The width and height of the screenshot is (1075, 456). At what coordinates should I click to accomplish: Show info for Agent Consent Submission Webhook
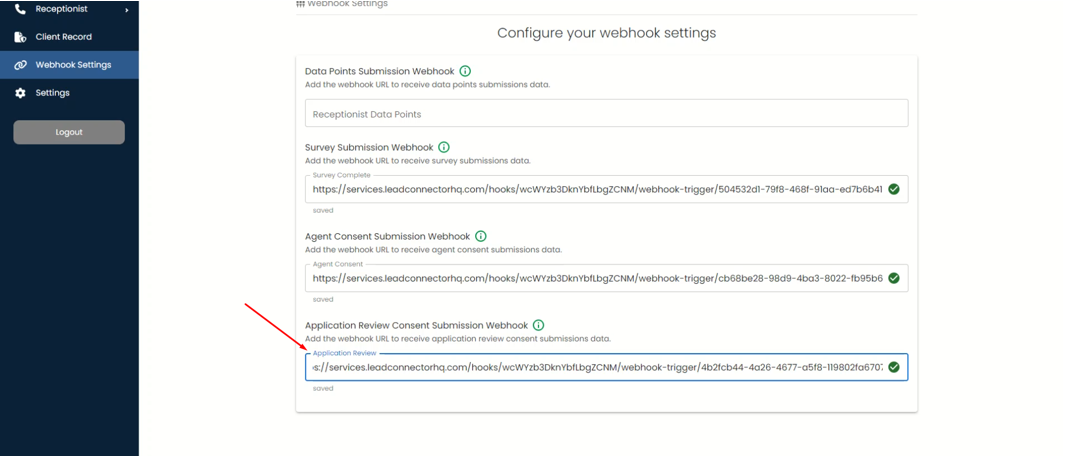(481, 236)
